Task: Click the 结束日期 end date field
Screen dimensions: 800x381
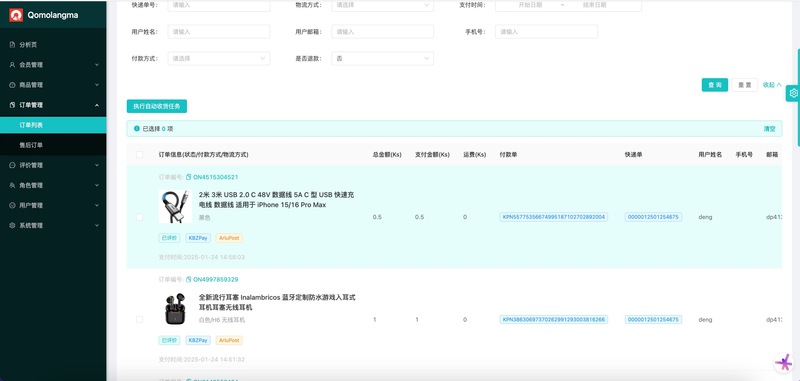Action: [x=595, y=5]
